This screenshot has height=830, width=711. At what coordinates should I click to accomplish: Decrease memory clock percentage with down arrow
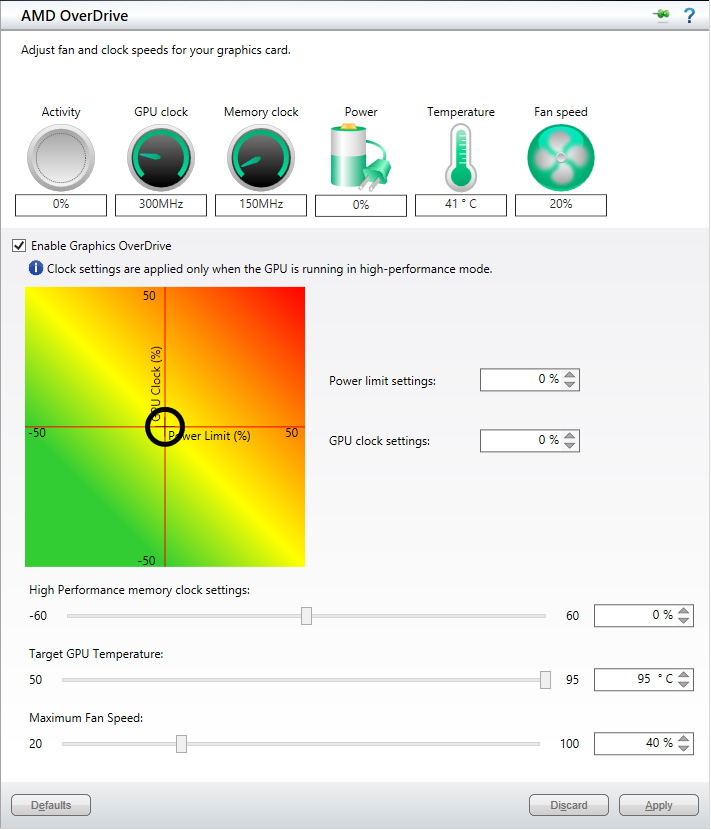click(684, 620)
